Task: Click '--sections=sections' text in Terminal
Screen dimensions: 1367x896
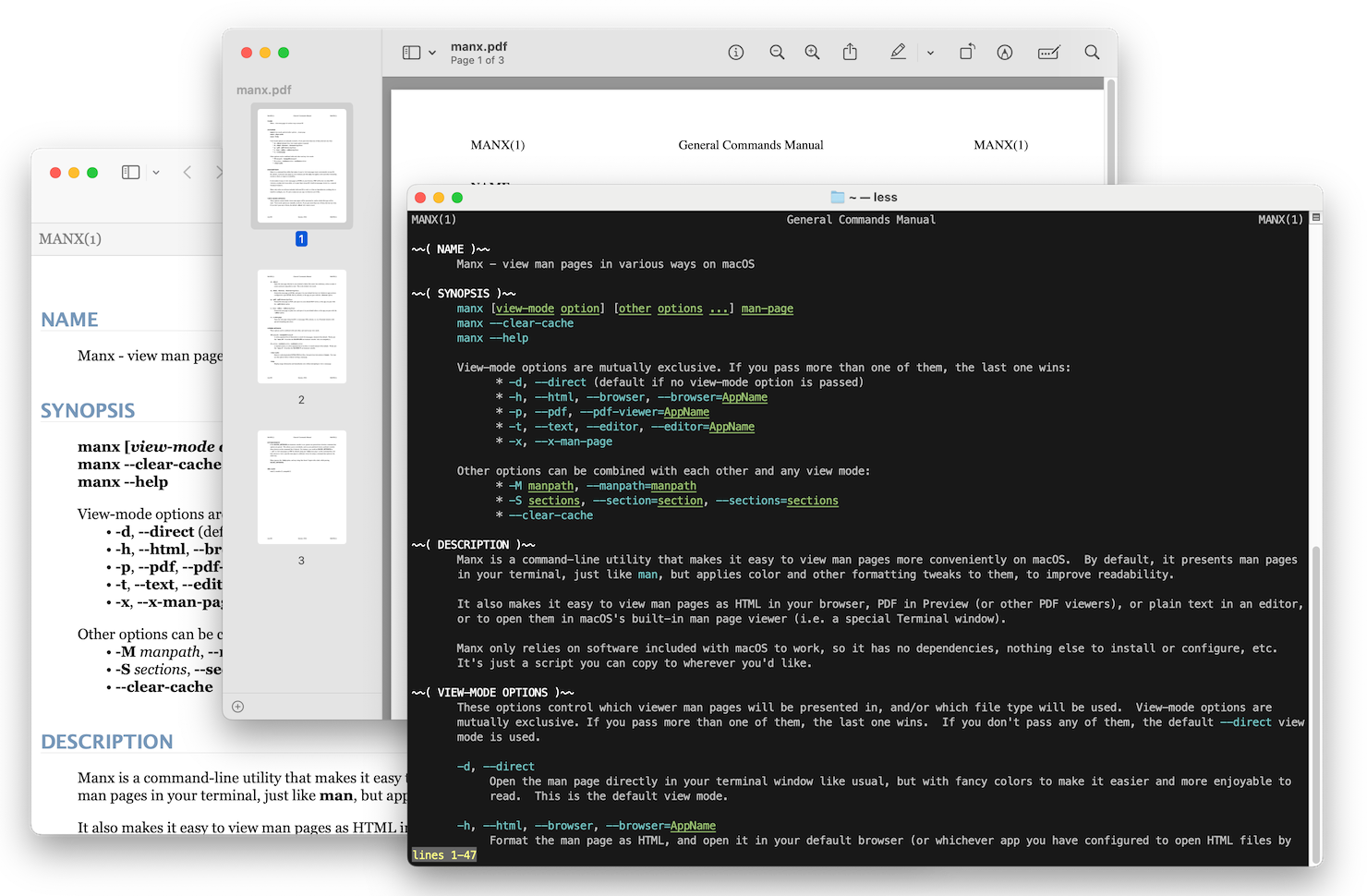Action: coord(777,501)
